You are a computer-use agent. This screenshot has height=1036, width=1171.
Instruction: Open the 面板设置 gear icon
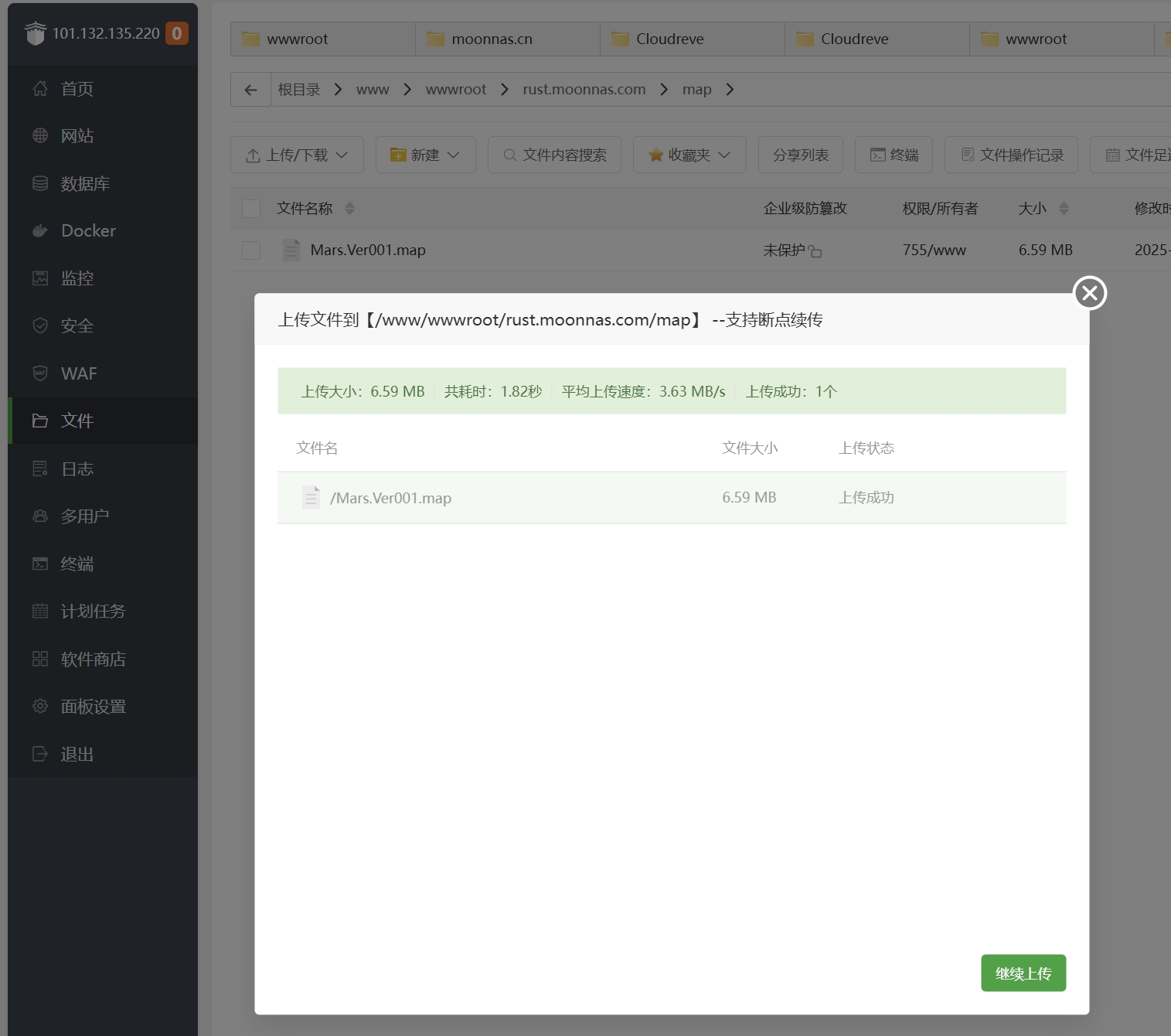(x=40, y=706)
